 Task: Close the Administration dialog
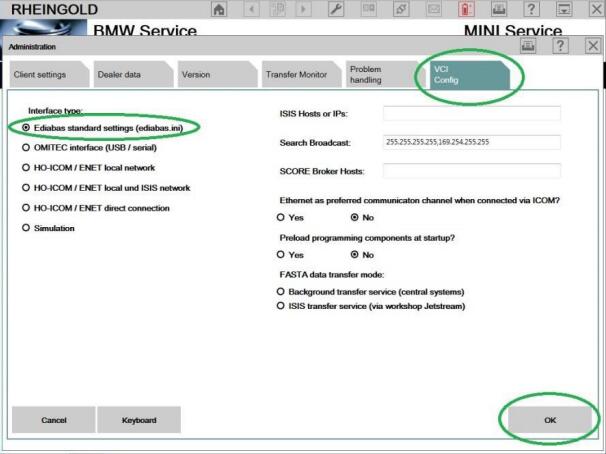593,46
